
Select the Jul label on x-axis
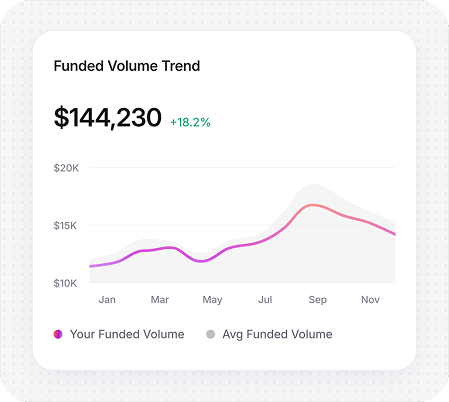pyautogui.click(x=265, y=300)
